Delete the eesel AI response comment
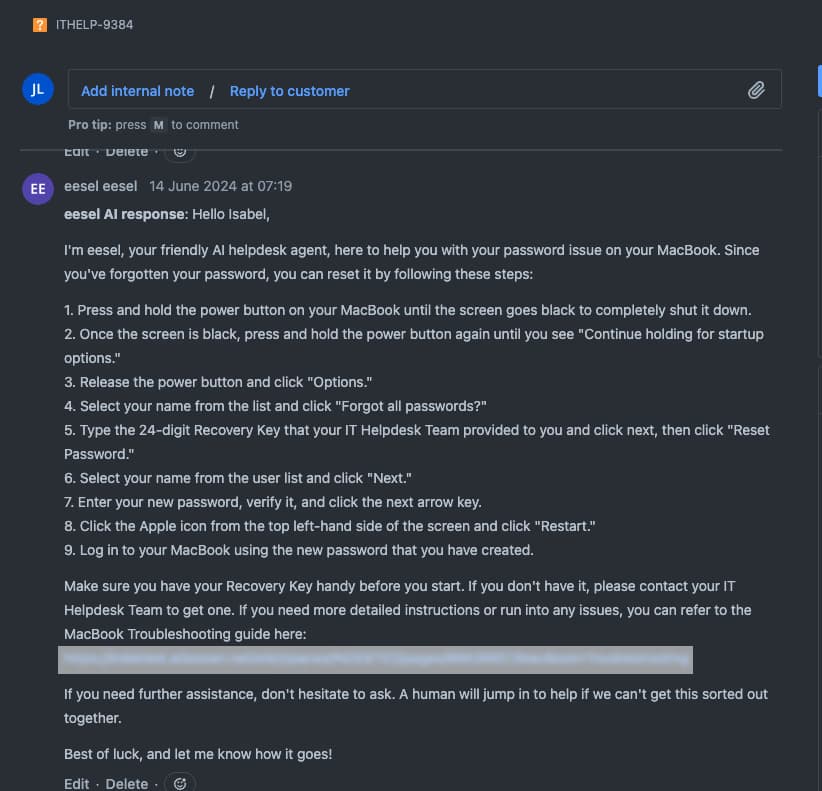822x791 pixels. point(127,783)
